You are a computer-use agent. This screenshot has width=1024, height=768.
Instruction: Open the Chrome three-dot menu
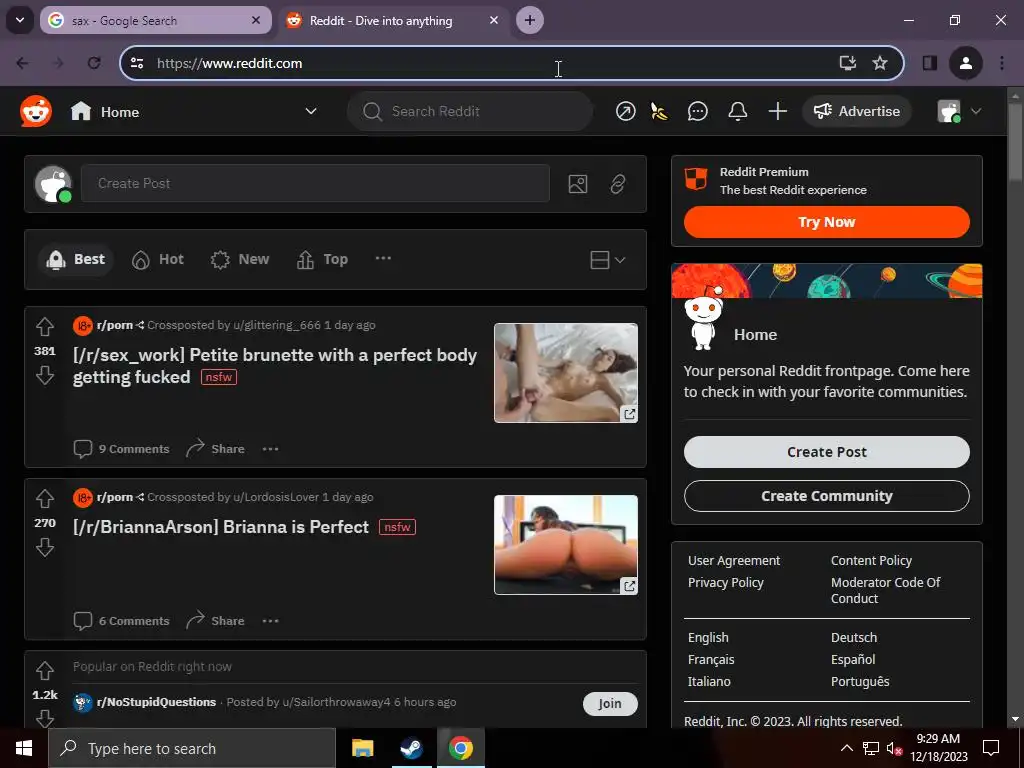[x=1002, y=63]
